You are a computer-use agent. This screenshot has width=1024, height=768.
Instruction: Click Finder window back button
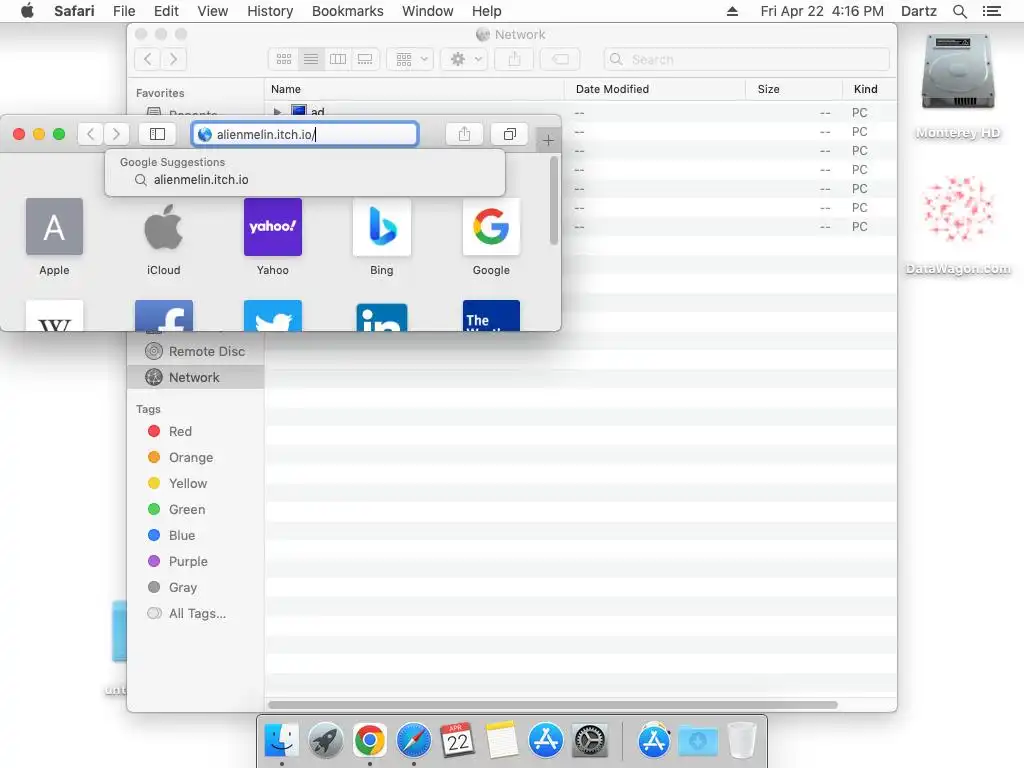tap(148, 59)
